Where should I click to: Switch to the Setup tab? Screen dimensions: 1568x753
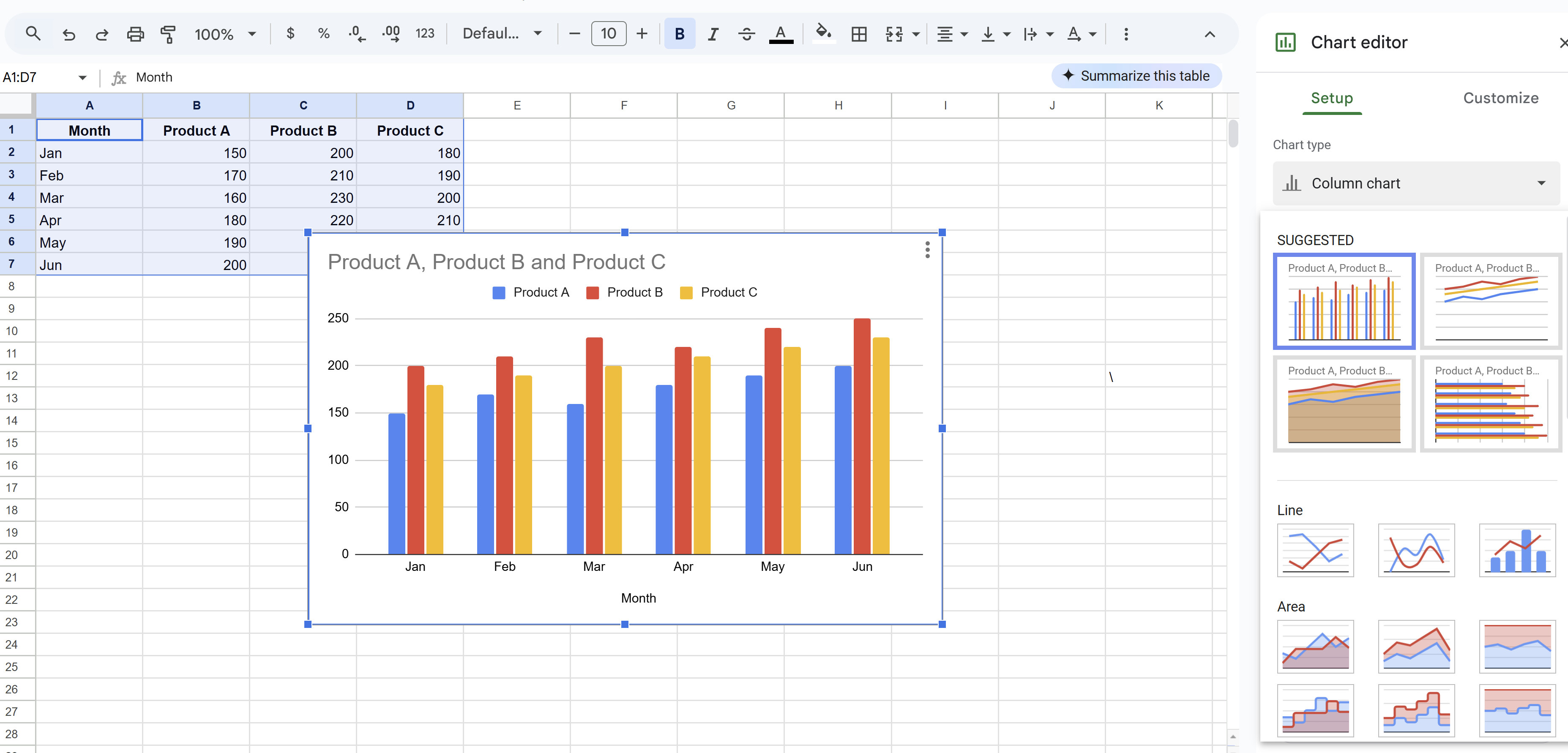[1331, 98]
